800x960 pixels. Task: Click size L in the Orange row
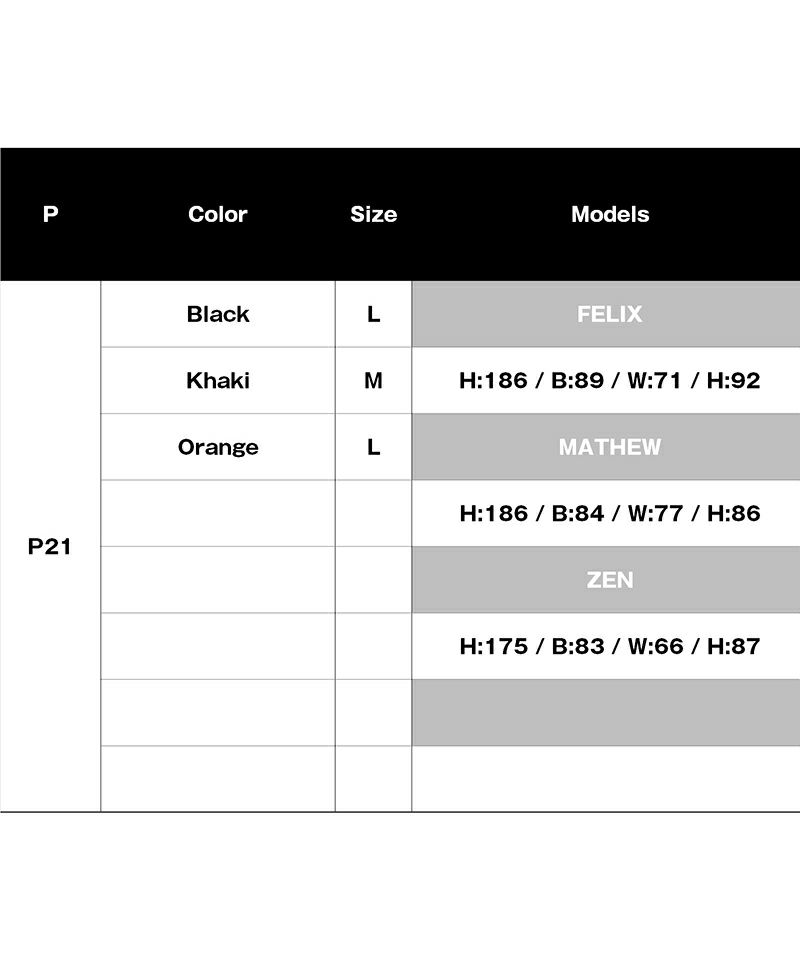tap(373, 447)
